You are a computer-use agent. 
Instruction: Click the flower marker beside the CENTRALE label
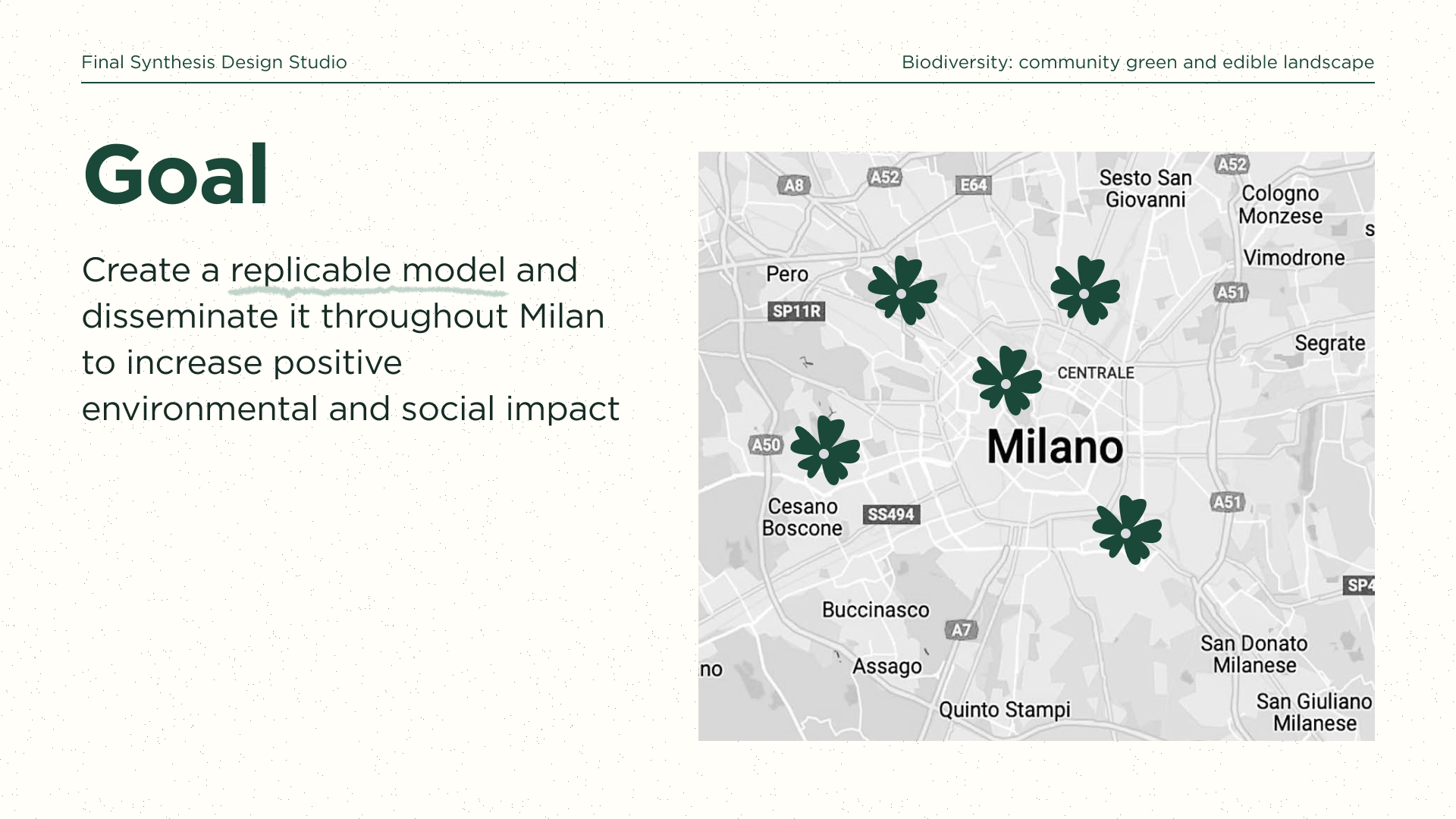[1007, 381]
